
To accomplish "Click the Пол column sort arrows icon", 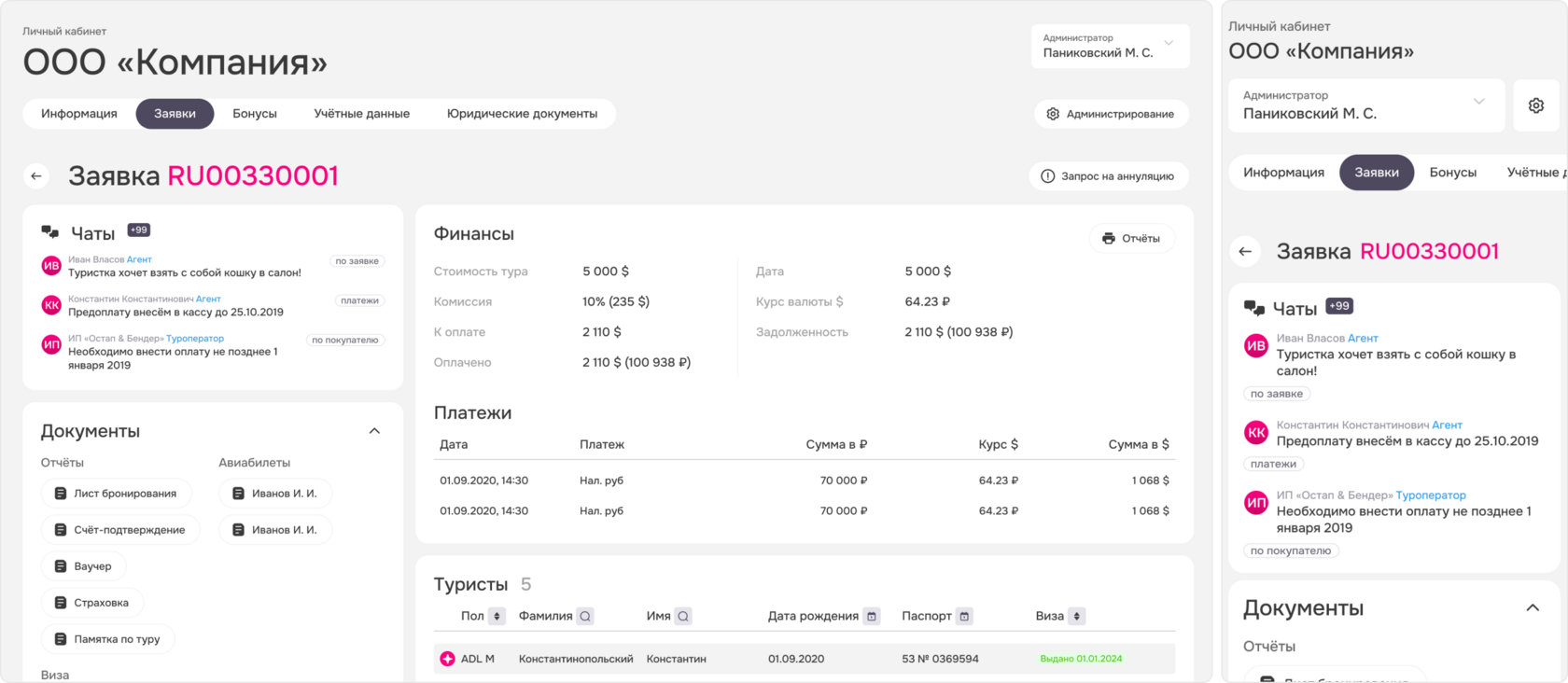I will (x=497, y=617).
